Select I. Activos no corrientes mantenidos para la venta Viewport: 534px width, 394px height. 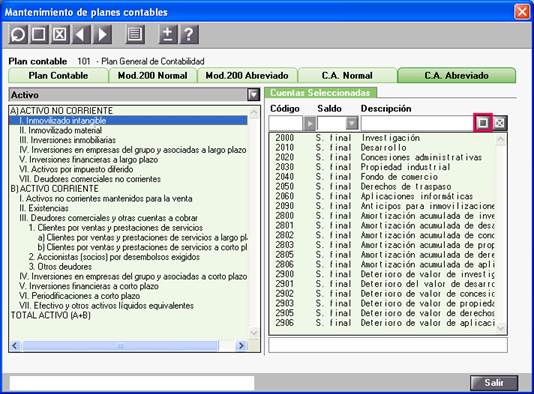point(106,199)
